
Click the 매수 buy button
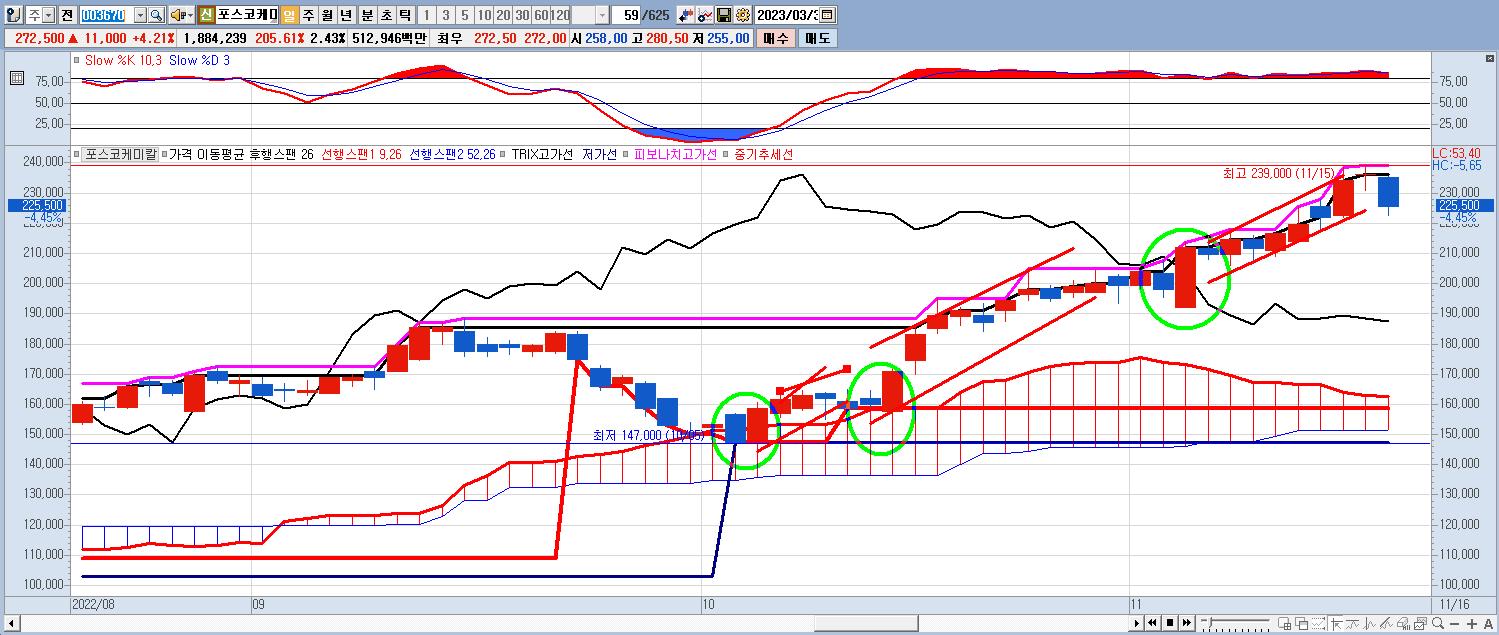775,38
